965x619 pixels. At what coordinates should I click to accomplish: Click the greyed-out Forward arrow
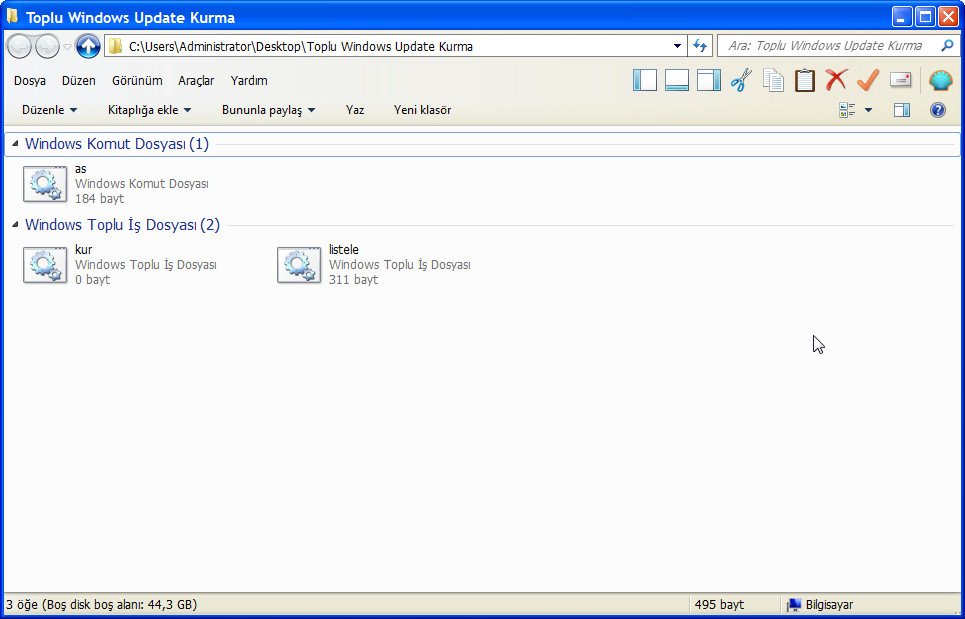47,46
